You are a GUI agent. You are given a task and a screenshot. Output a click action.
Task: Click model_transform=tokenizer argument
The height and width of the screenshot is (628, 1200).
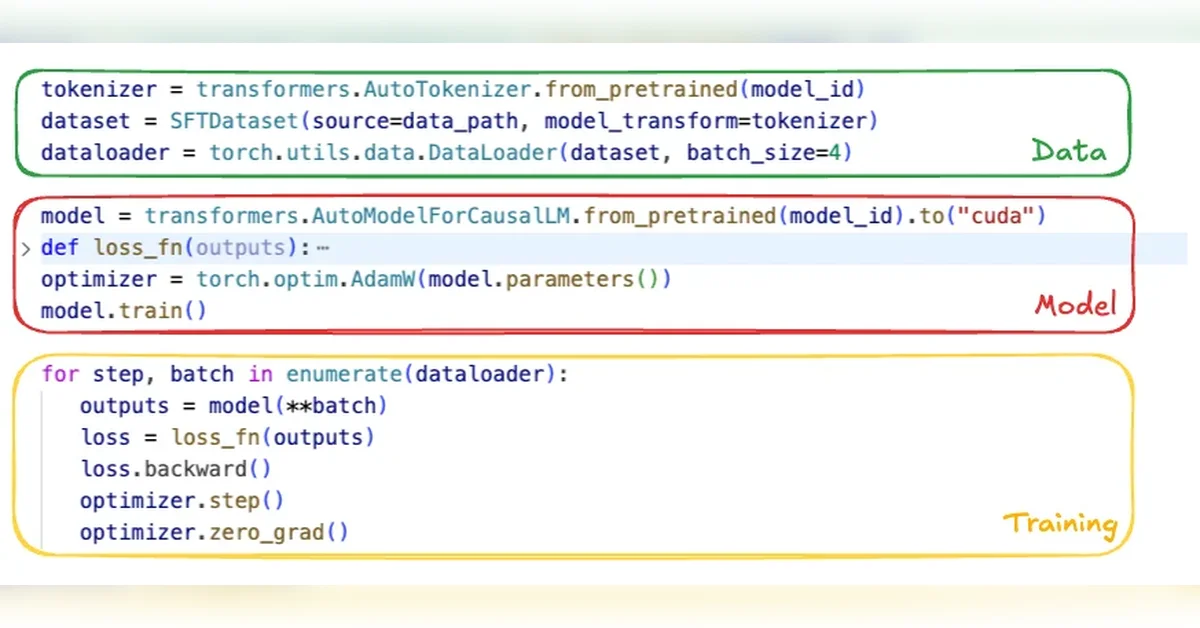[x=710, y=121]
